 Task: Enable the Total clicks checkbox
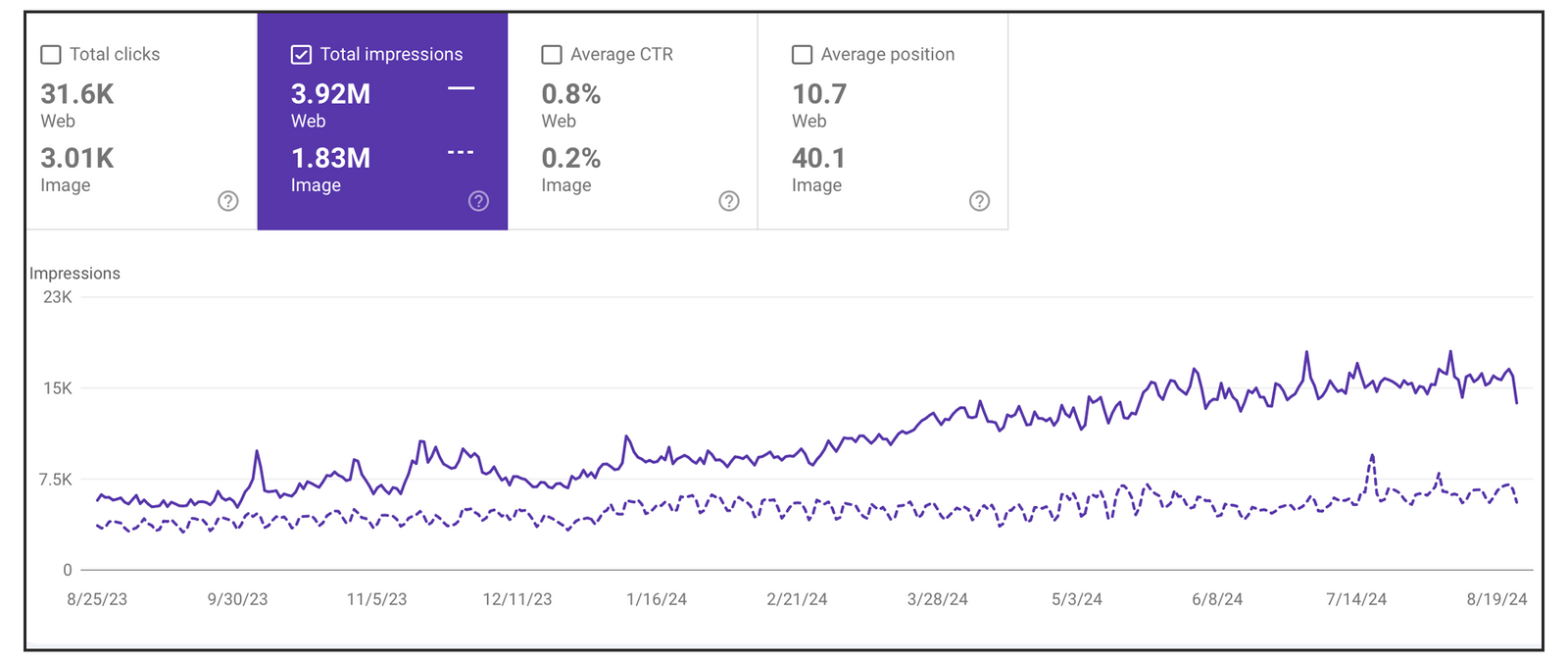(x=51, y=55)
